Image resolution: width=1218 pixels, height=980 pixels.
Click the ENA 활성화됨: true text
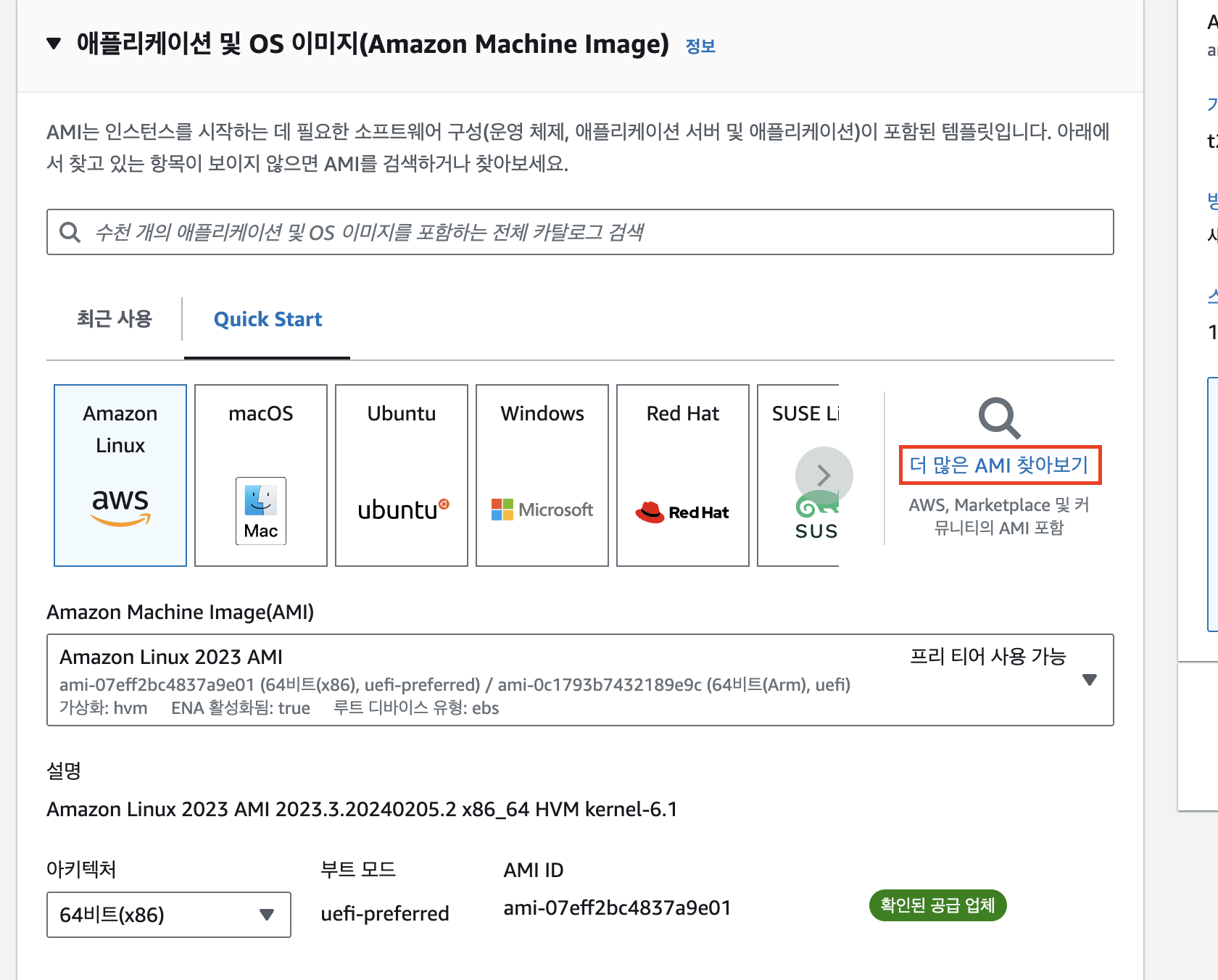241,708
